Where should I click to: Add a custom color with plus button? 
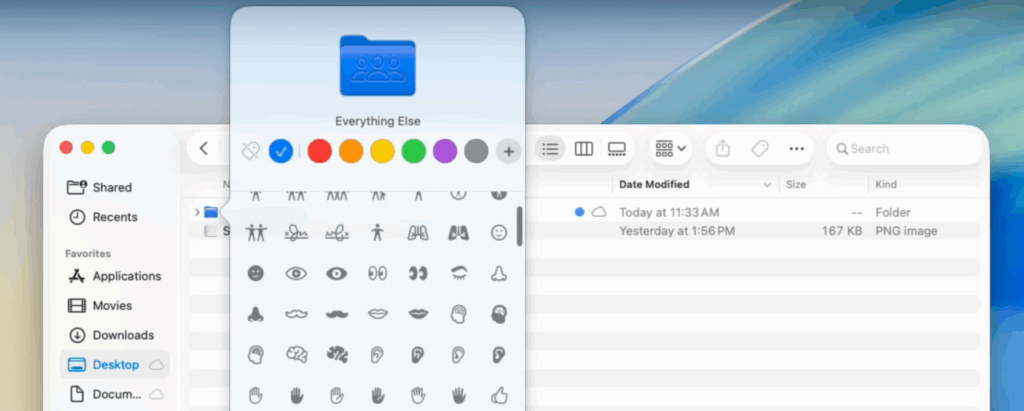point(509,151)
